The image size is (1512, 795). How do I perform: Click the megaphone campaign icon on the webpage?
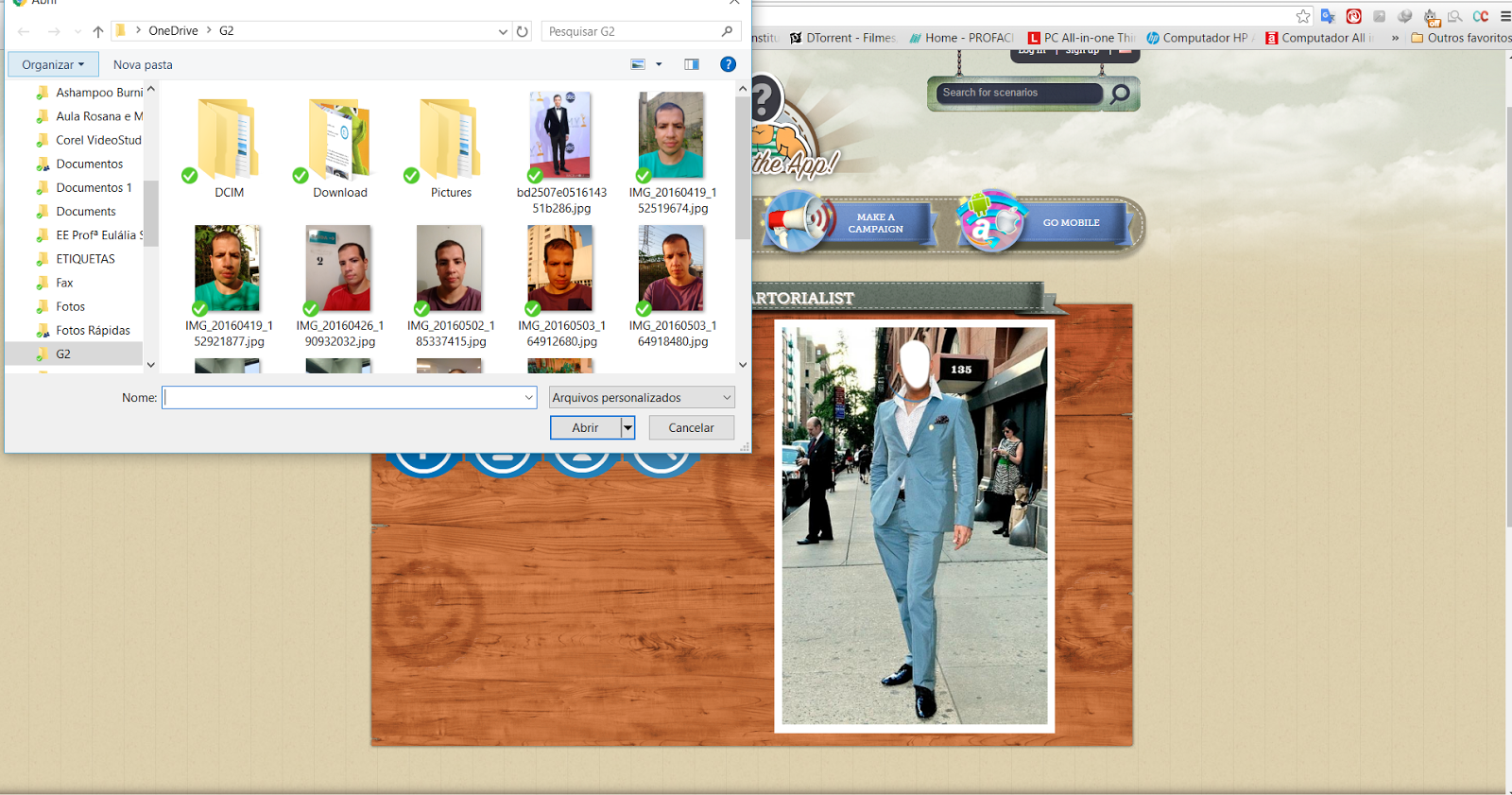798,220
